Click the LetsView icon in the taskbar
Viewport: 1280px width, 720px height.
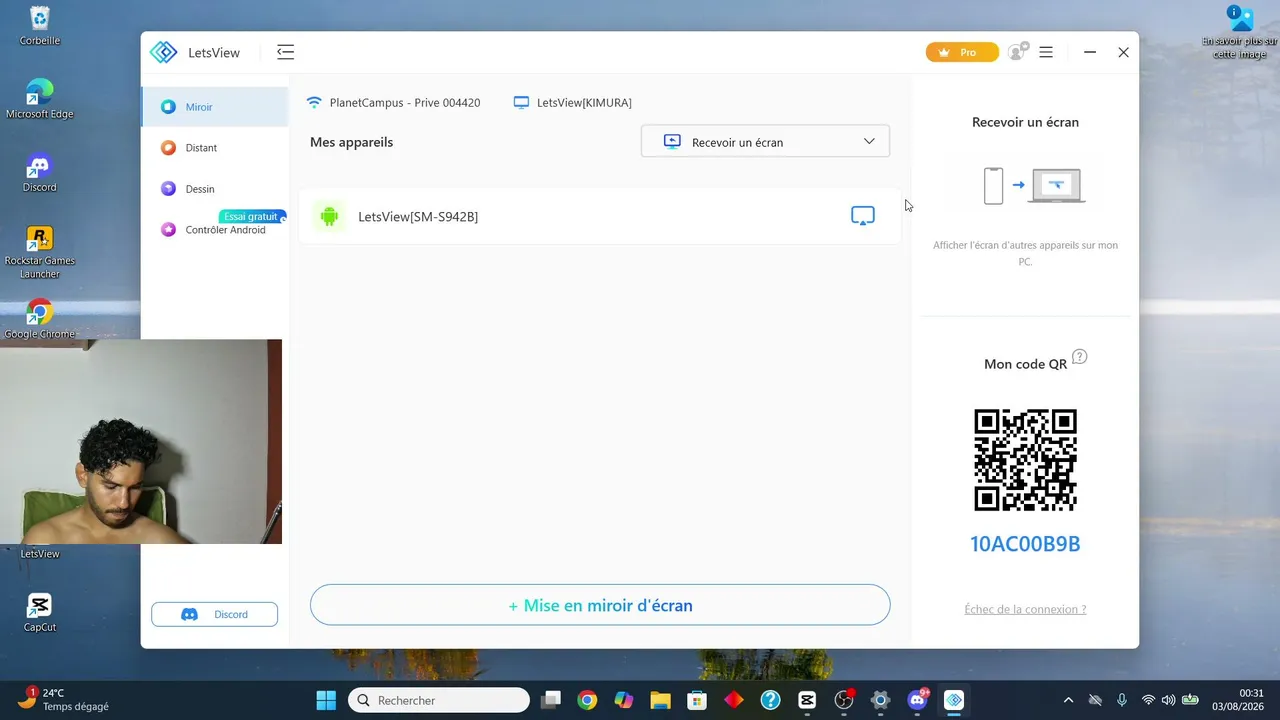click(954, 700)
